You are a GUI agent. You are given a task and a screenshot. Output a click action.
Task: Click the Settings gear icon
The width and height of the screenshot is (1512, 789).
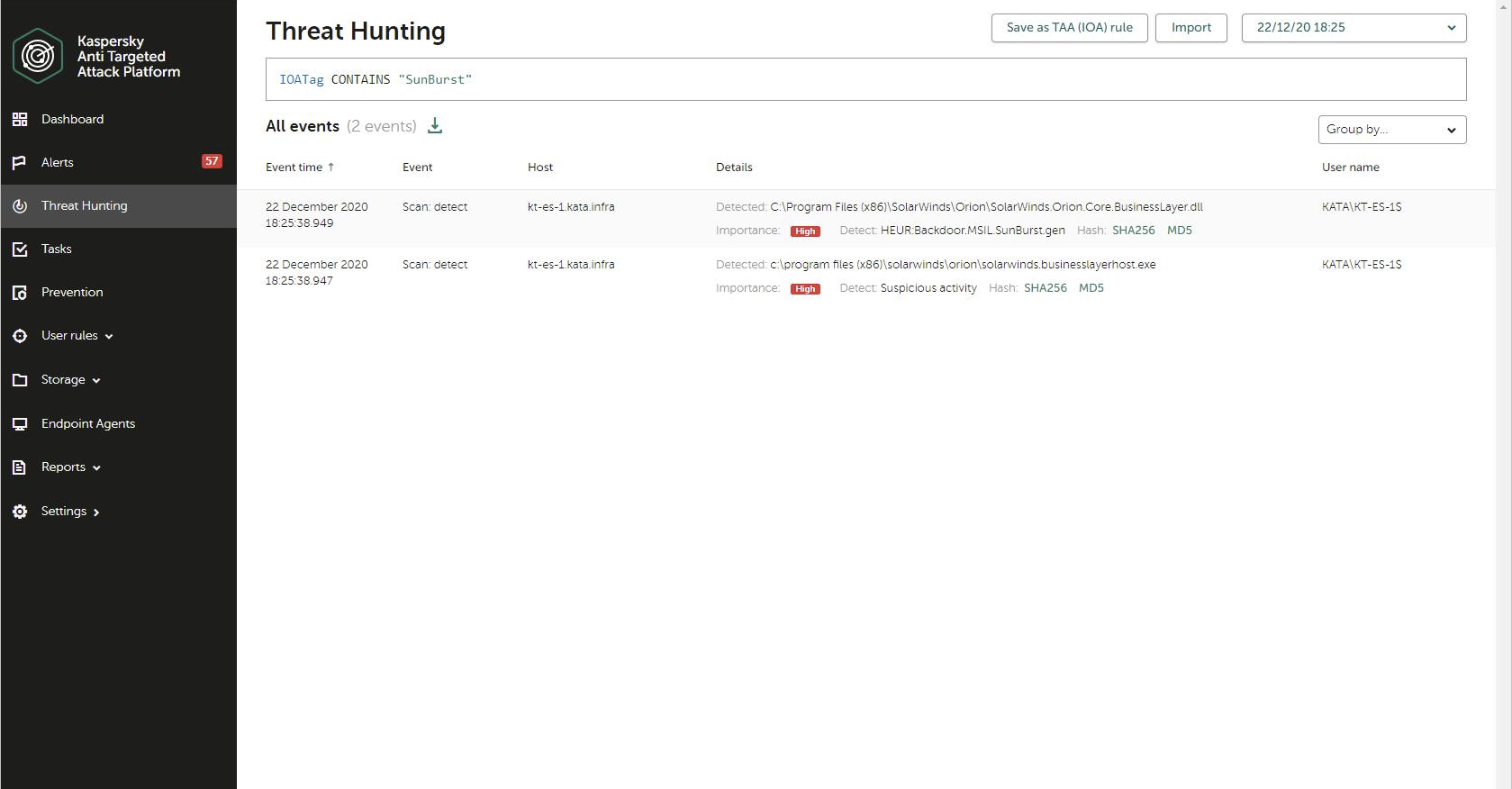coord(20,511)
